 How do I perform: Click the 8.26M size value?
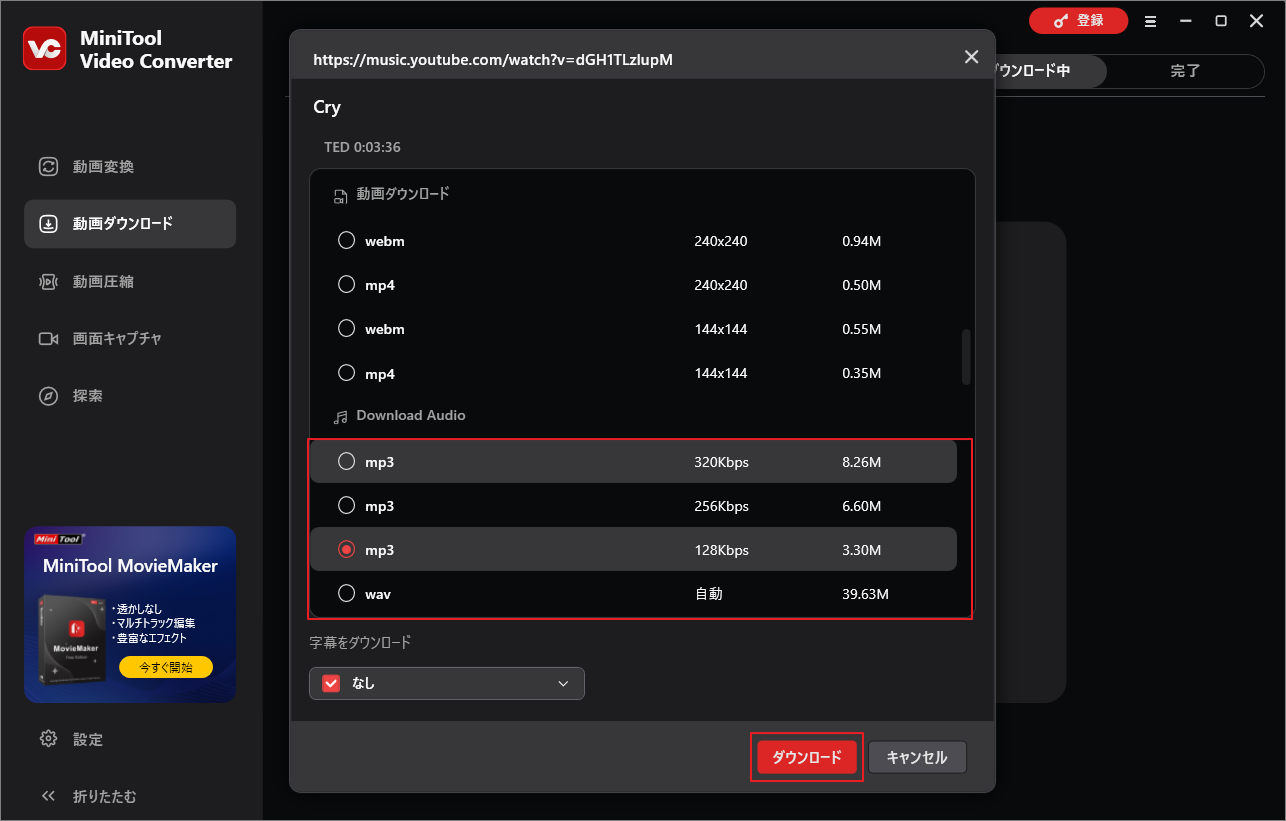862,462
